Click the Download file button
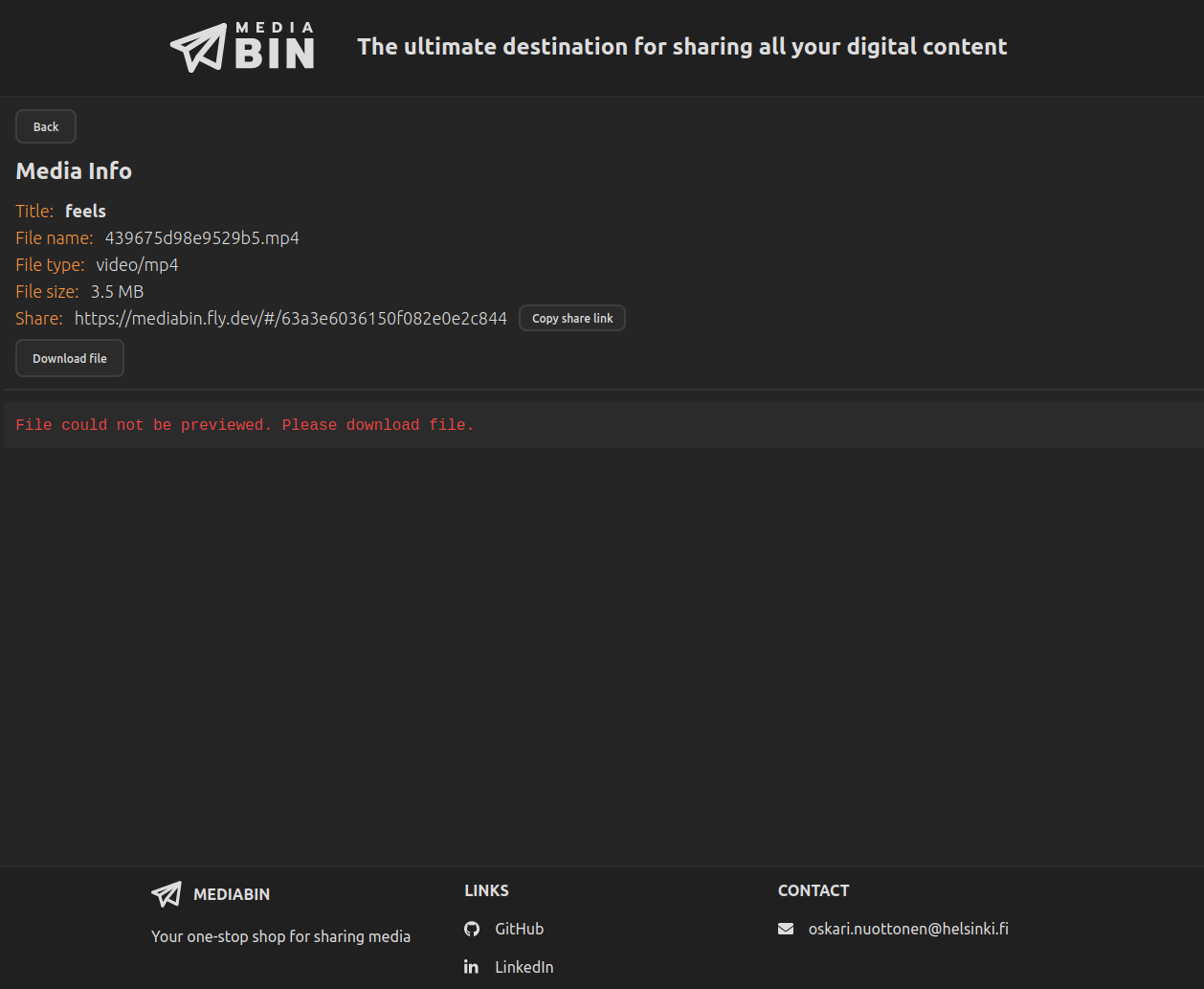 69,357
